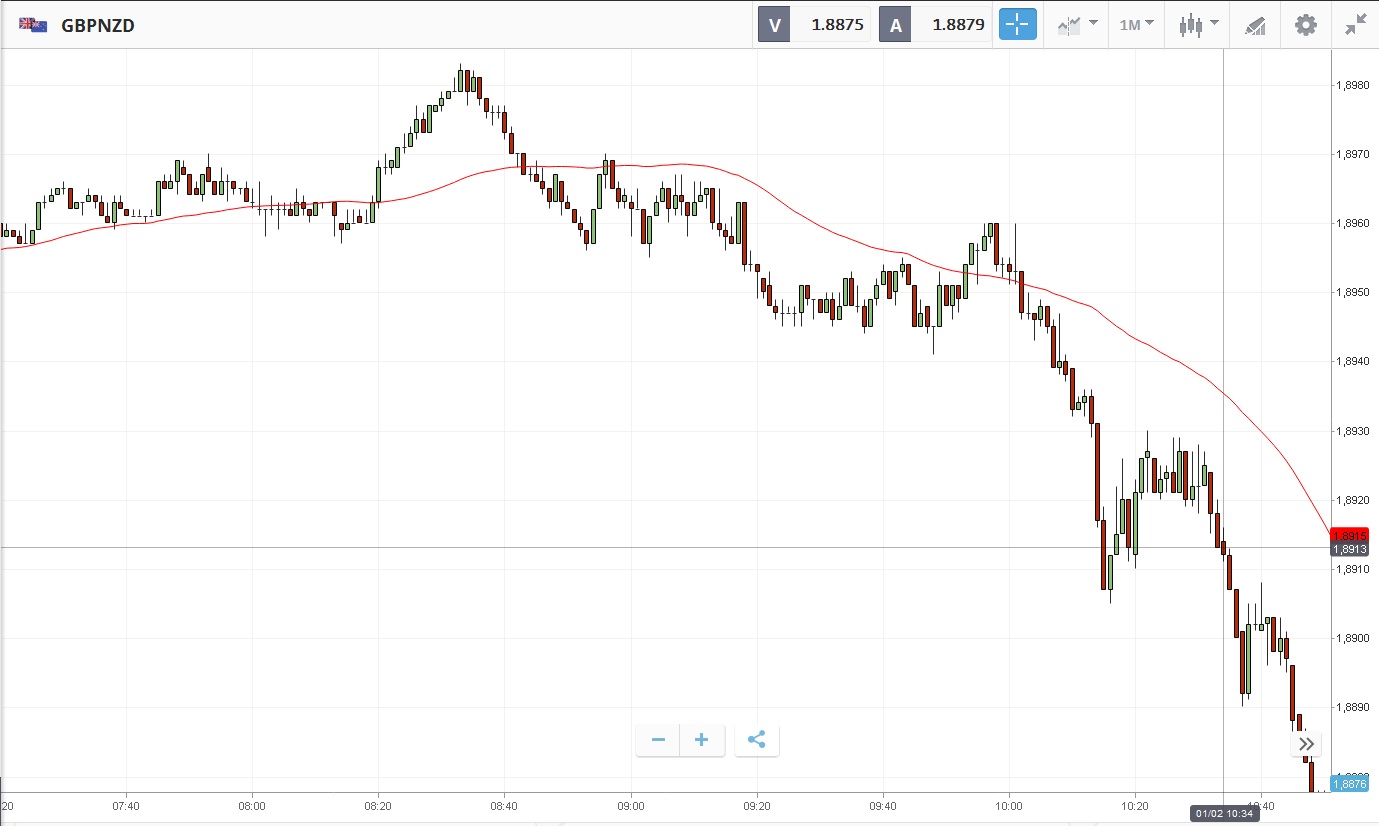The image size is (1379, 826).
Task: Zoom in with the plus button
Action: click(x=702, y=740)
